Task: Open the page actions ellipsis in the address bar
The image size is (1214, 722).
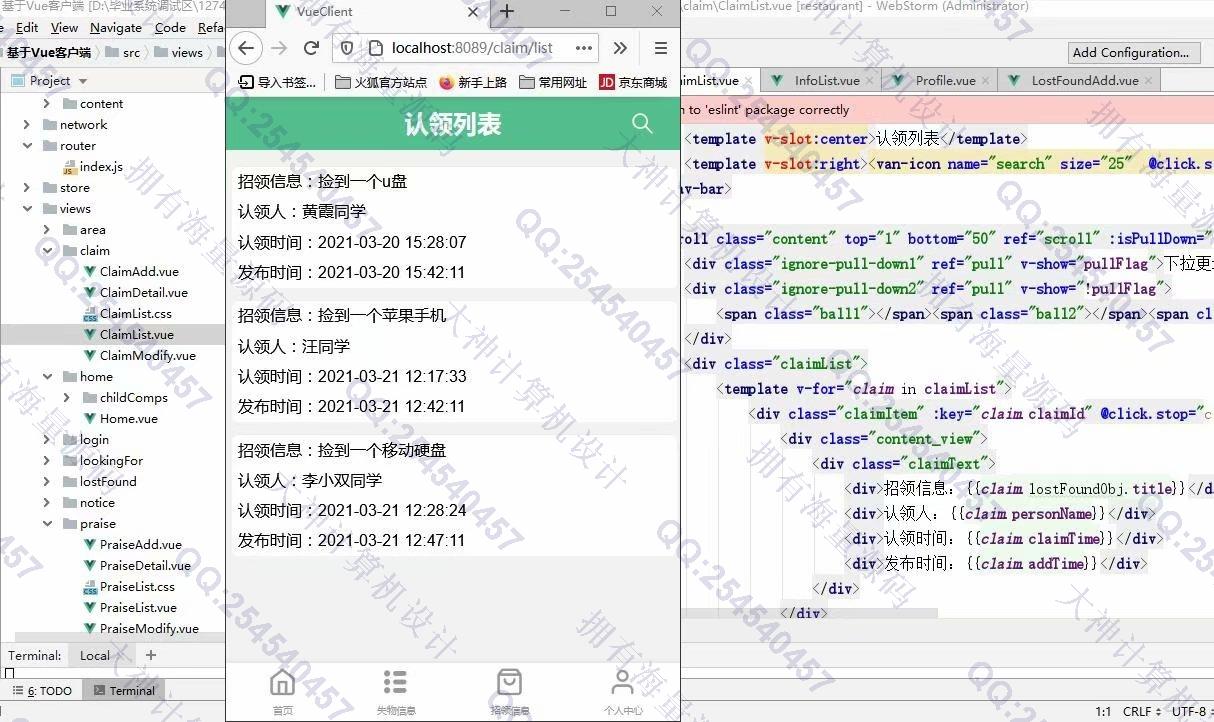Action: 584,48
